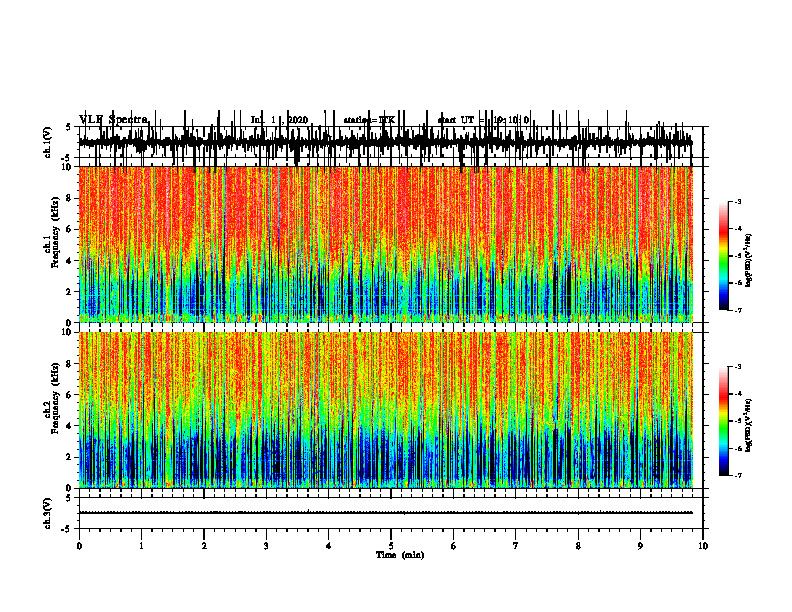Select the 'Time (min)' x-axis label

400,555
